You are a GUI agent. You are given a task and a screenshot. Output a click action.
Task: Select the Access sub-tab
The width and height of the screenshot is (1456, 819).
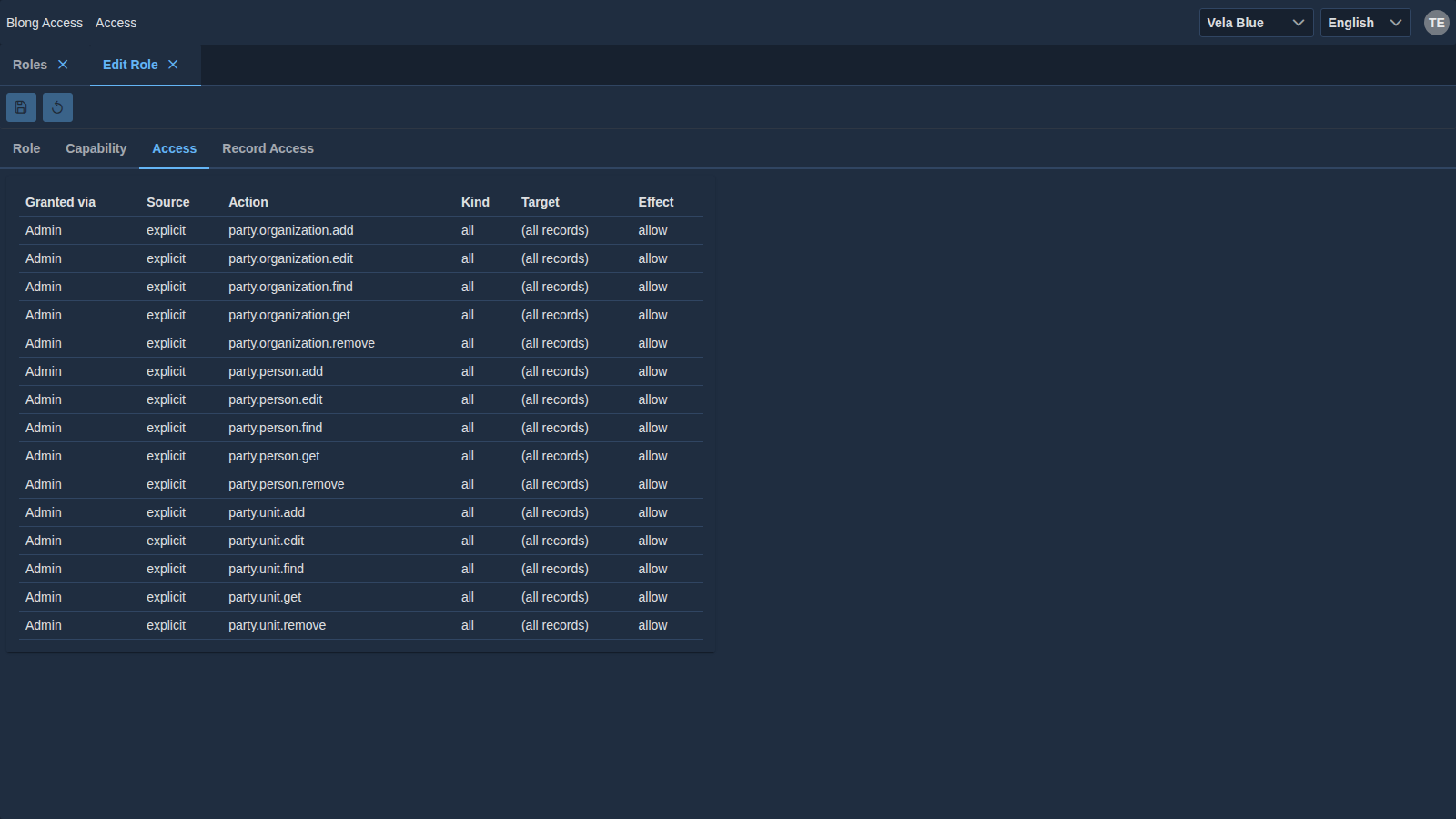coord(174,148)
